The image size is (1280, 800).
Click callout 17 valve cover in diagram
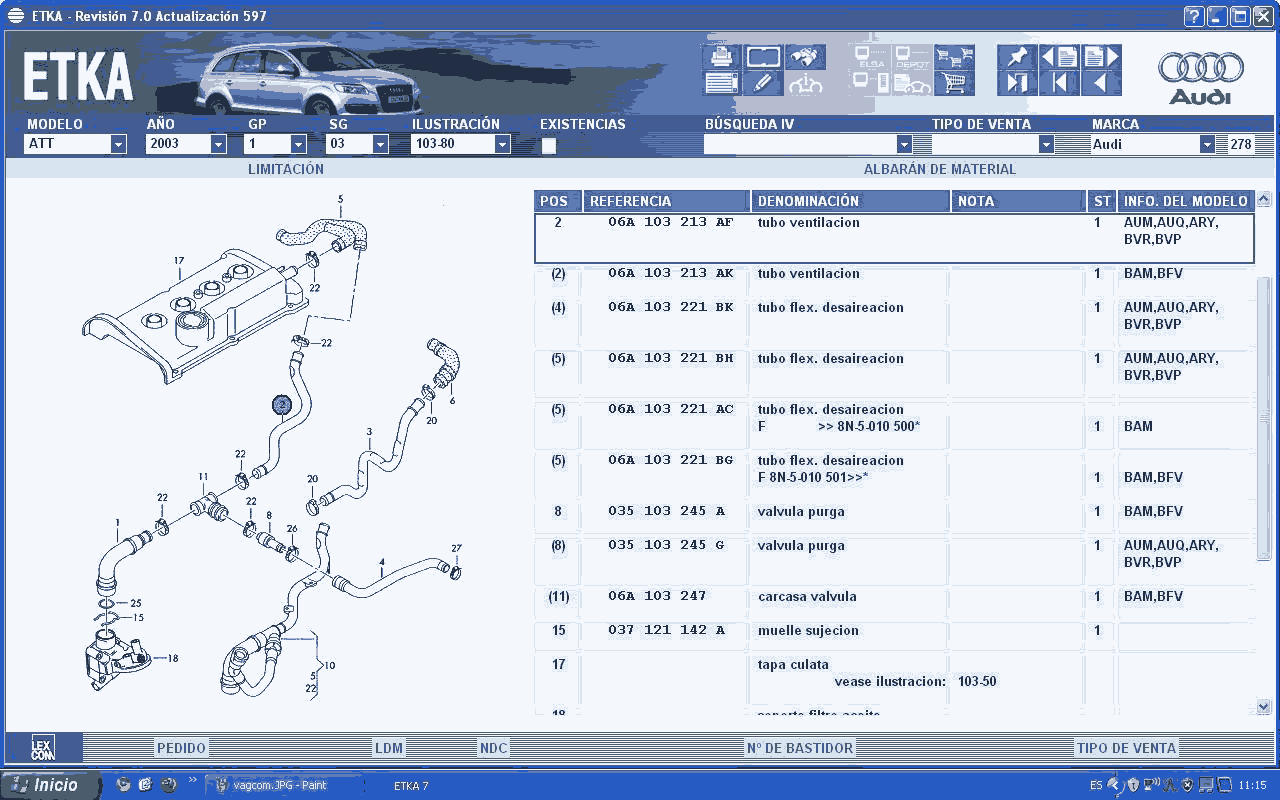(179, 261)
